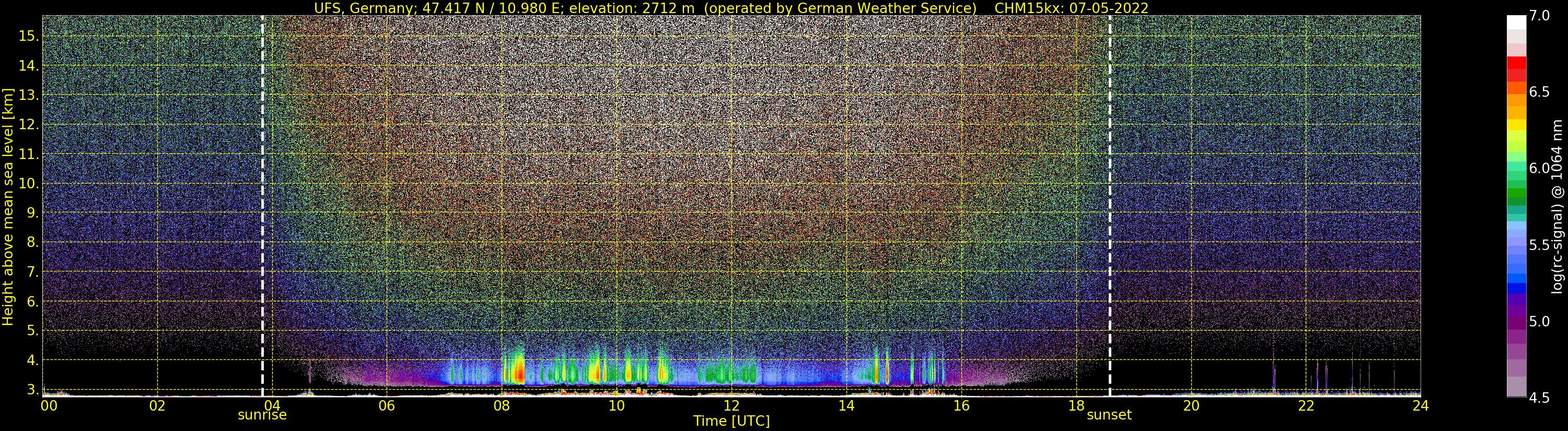This screenshot has width=1568, height=431.
Task: Click height tick label 13.
Action: click(x=29, y=95)
